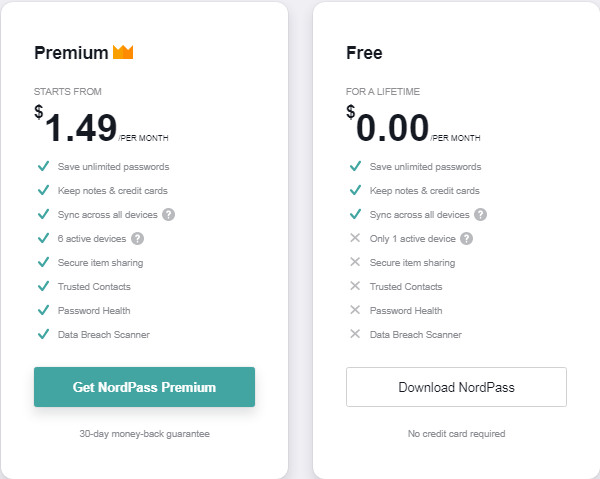
Task: Click the checkmark beside Premium Data Breach Scanner
Action: point(44,334)
